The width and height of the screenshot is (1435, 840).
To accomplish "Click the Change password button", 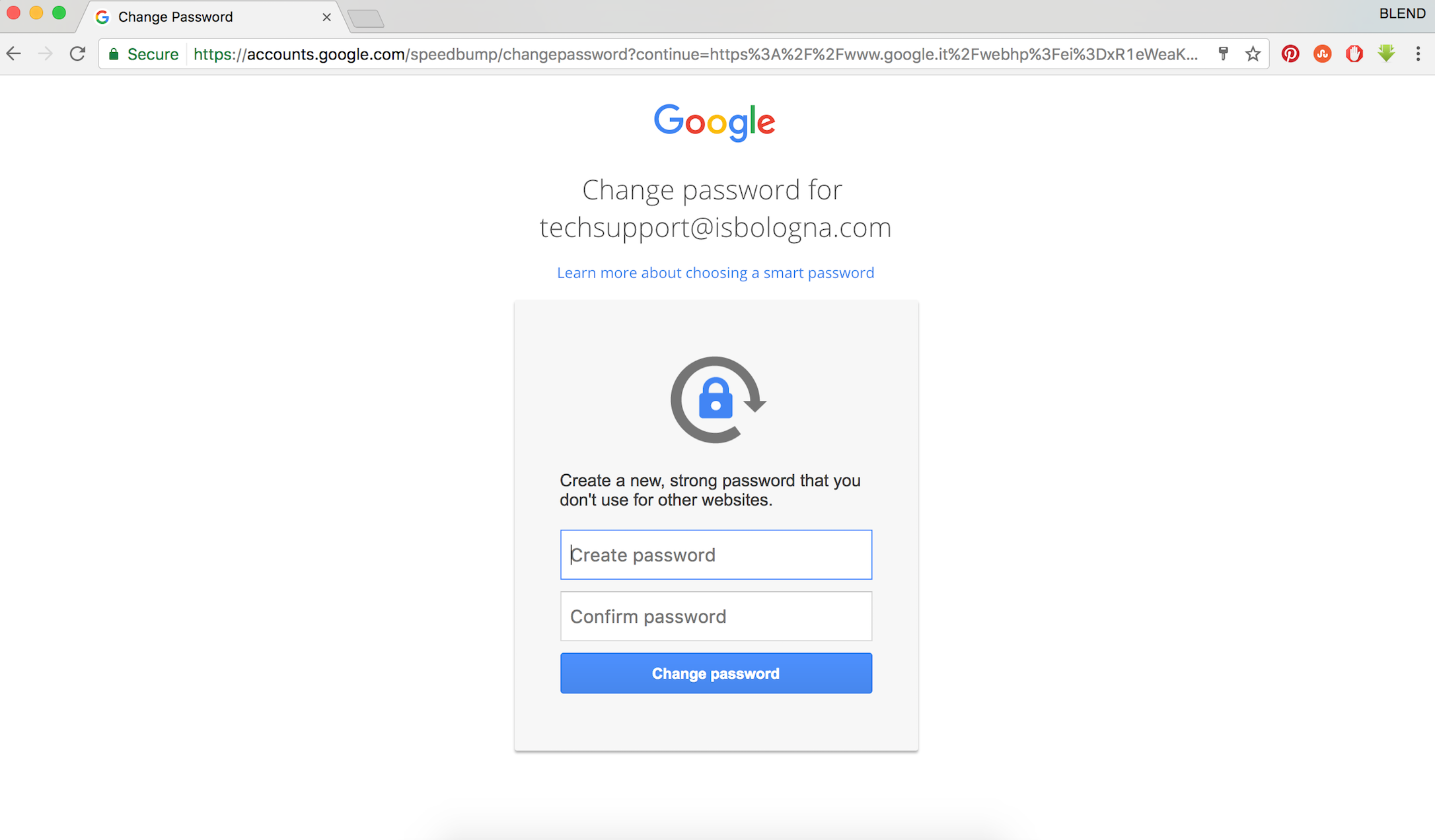I will tap(716, 673).
